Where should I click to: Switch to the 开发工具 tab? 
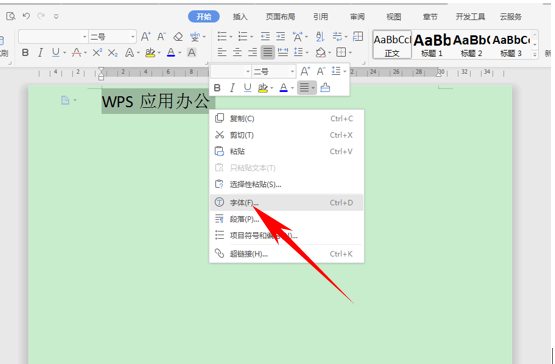click(x=470, y=17)
